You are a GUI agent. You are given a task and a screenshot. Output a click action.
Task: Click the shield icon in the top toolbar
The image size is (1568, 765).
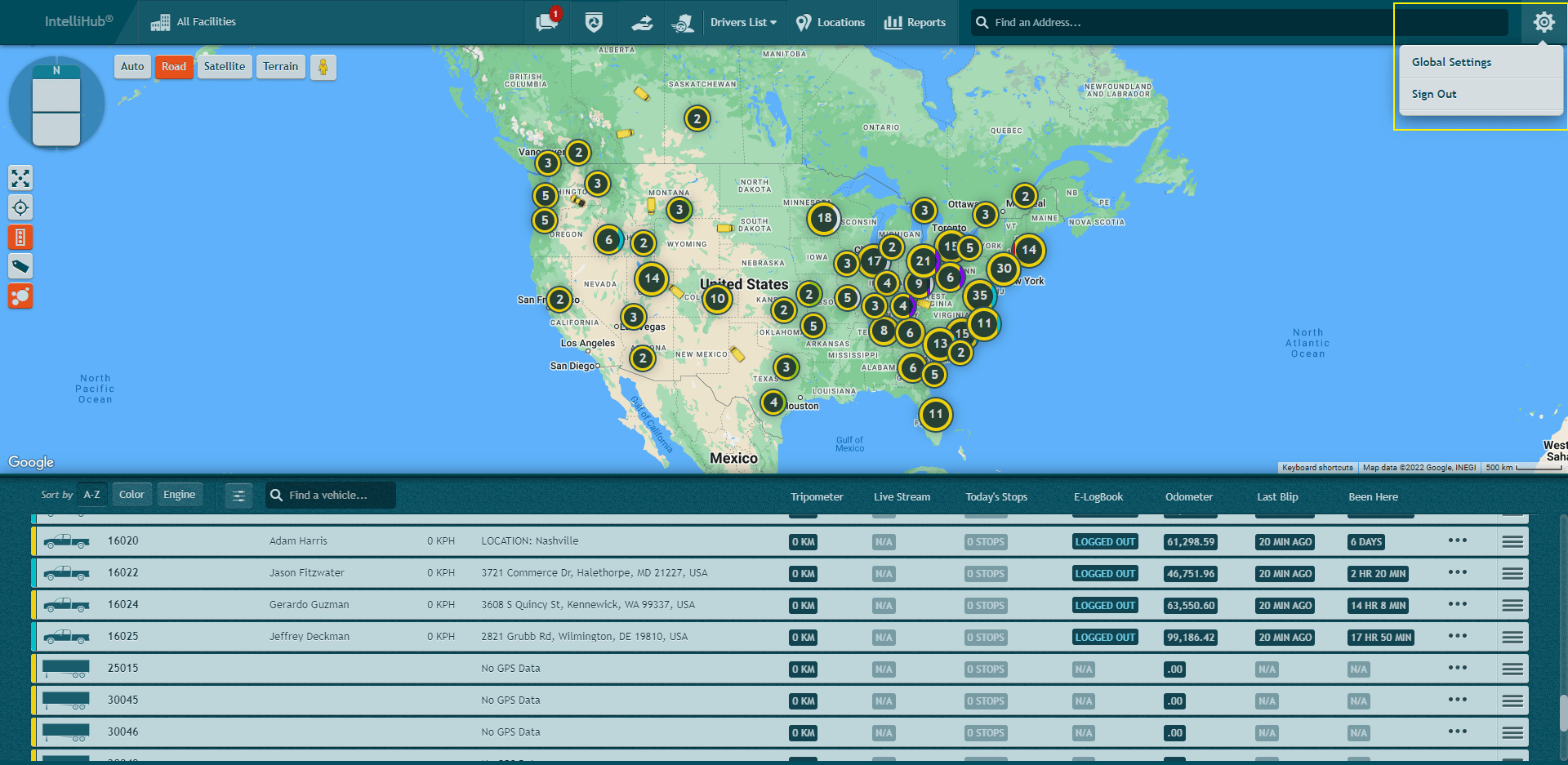(x=594, y=22)
